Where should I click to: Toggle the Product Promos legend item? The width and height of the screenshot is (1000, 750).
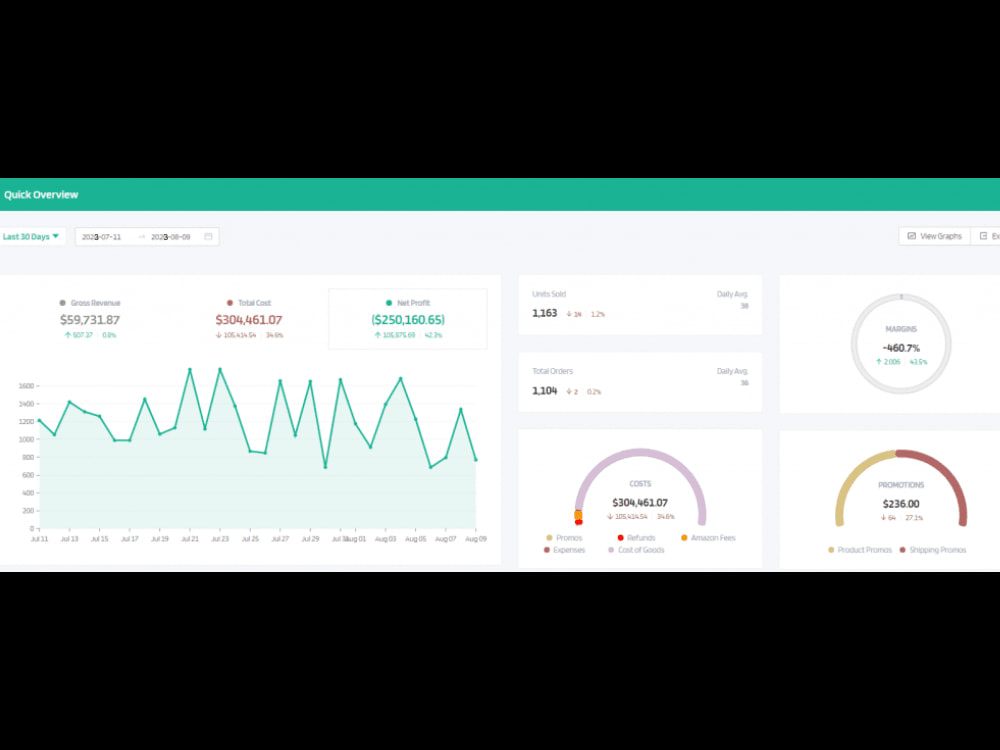click(860, 550)
